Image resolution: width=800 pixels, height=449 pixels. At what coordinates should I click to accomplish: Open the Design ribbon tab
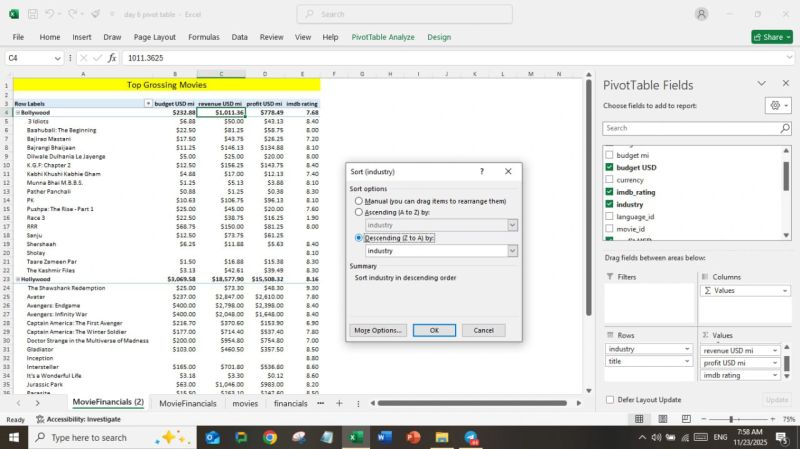coord(439,37)
